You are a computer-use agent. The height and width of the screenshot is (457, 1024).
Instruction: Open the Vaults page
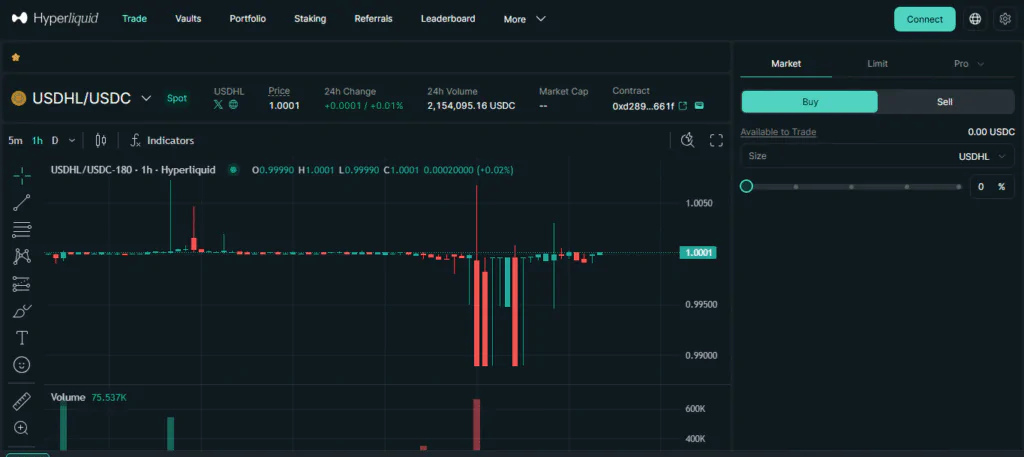tap(188, 19)
